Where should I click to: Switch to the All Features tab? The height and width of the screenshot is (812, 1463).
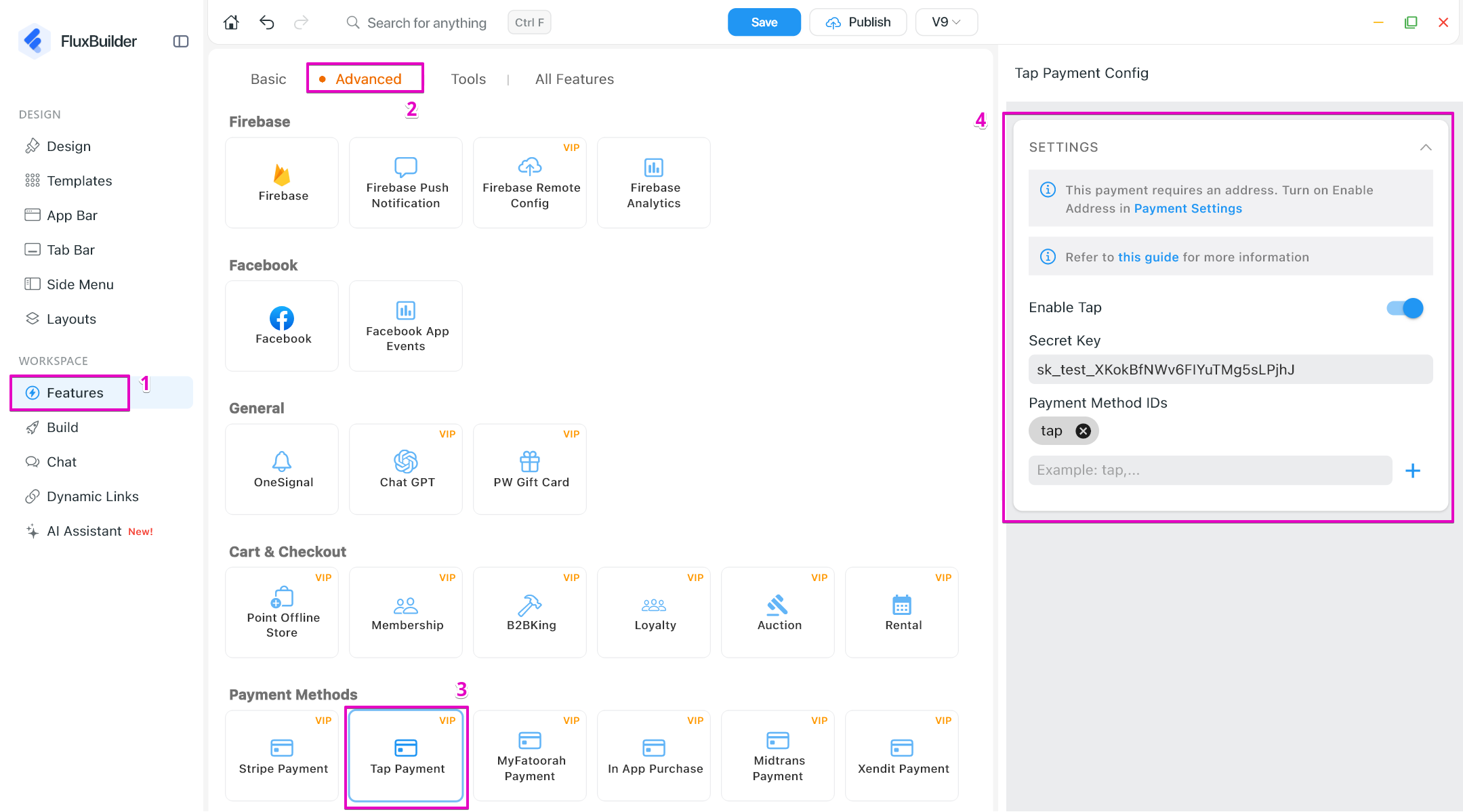575,79
